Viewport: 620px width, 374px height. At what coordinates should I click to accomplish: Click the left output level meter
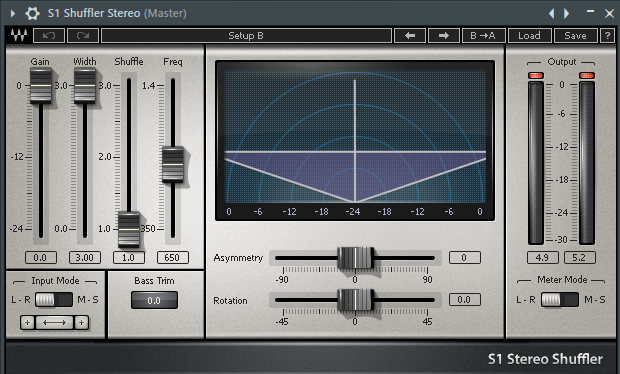(x=536, y=163)
